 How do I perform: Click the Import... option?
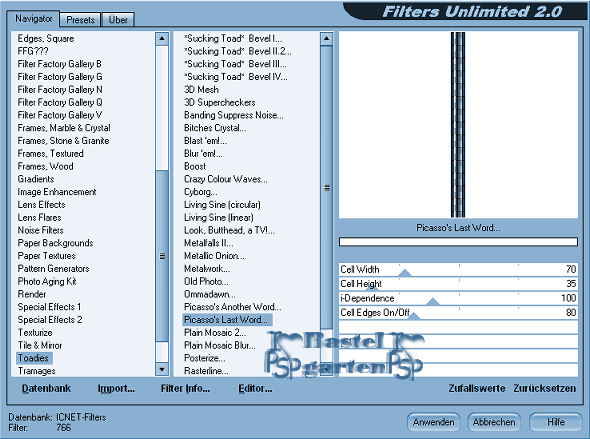[x=116, y=388]
